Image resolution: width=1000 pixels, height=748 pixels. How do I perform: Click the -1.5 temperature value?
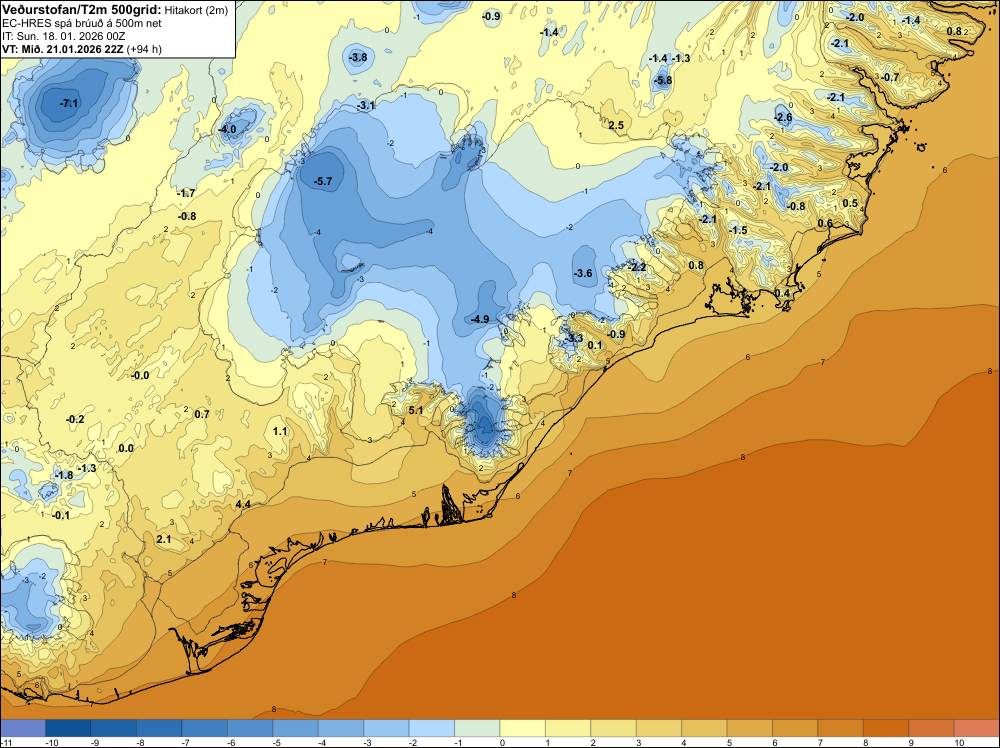[x=738, y=230]
